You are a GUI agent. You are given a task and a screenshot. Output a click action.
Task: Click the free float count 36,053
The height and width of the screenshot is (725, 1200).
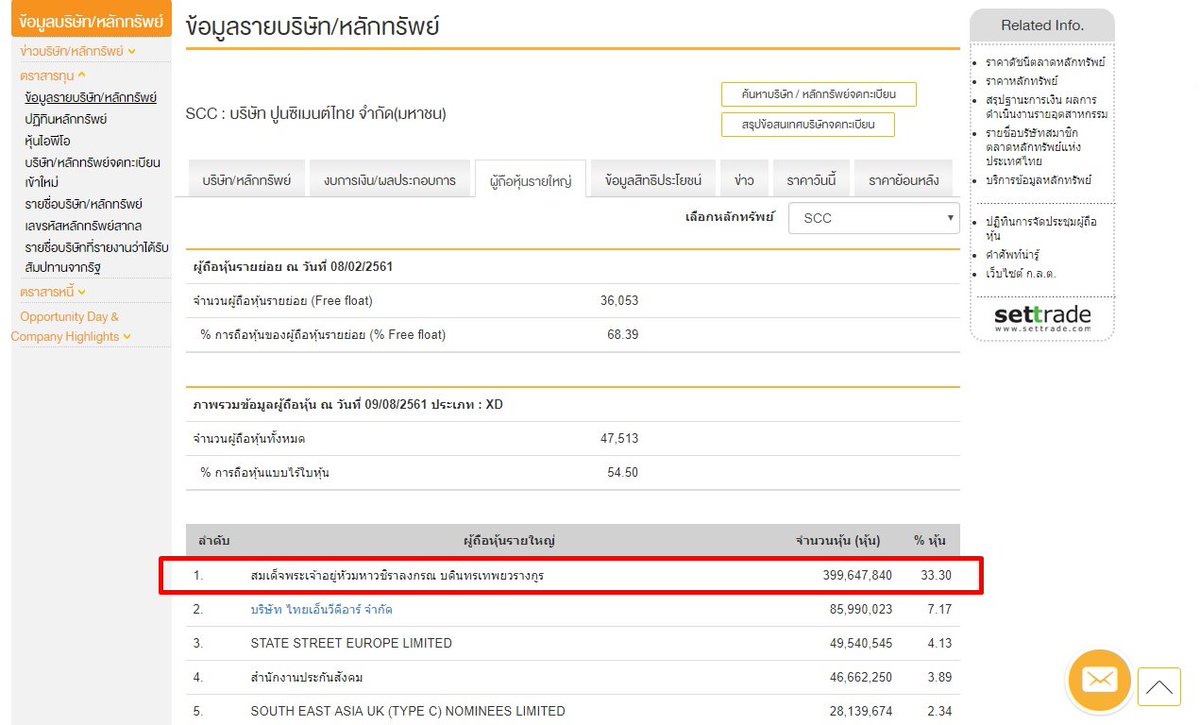click(x=619, y=300)
